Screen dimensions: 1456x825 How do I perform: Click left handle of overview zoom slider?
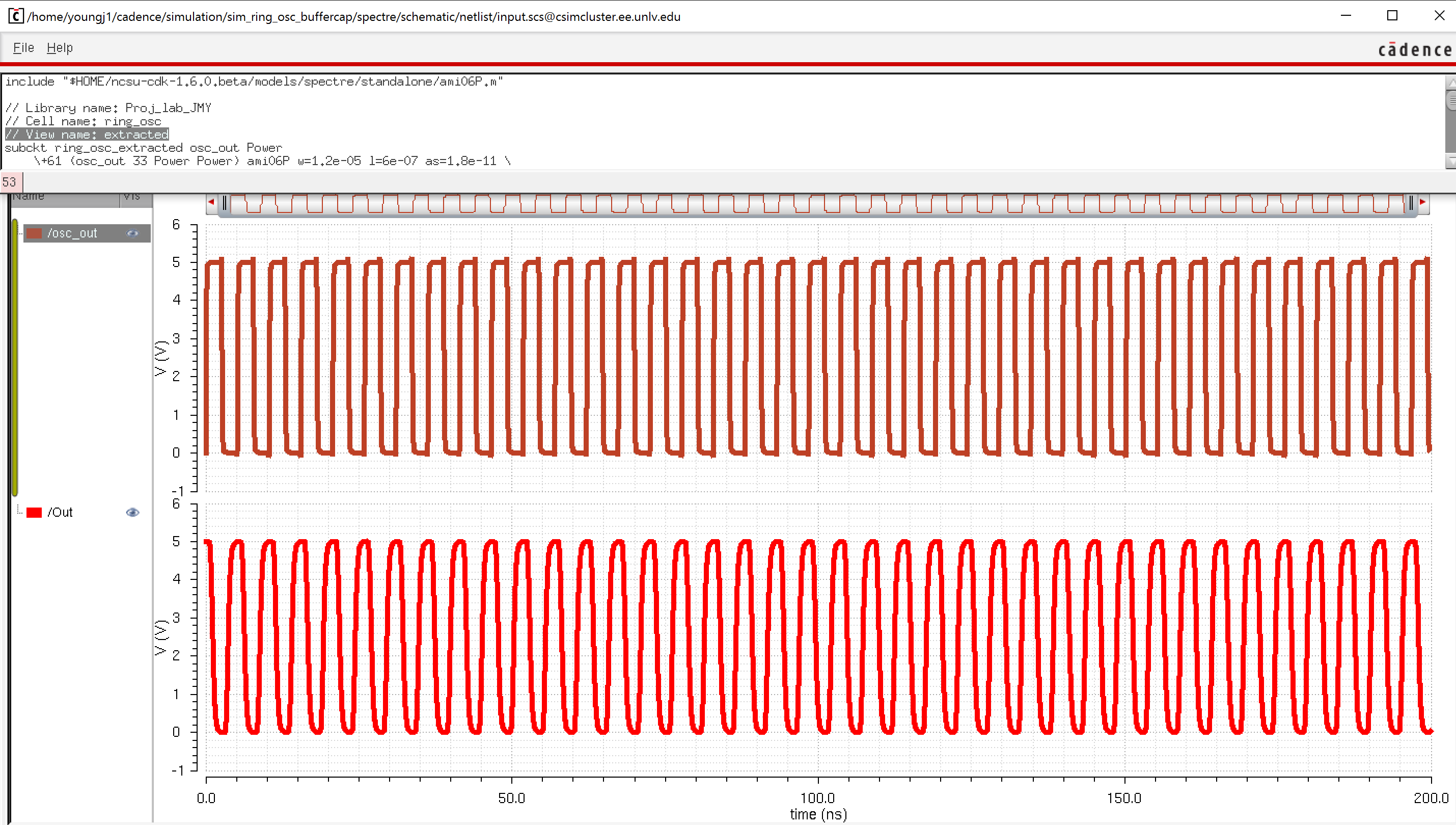pos(225,203)
